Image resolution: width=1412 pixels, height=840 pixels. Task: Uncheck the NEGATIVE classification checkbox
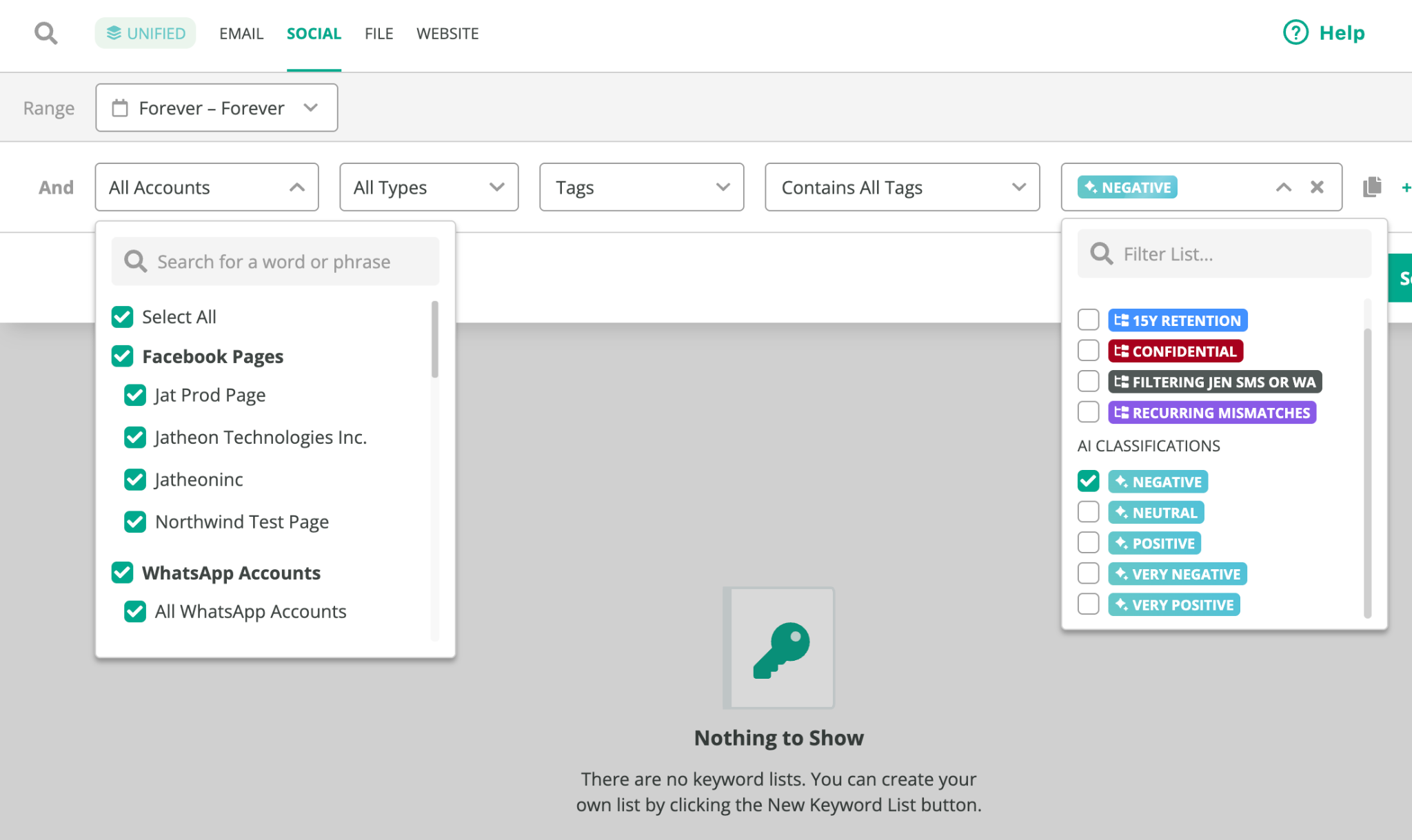point(1089,481)
